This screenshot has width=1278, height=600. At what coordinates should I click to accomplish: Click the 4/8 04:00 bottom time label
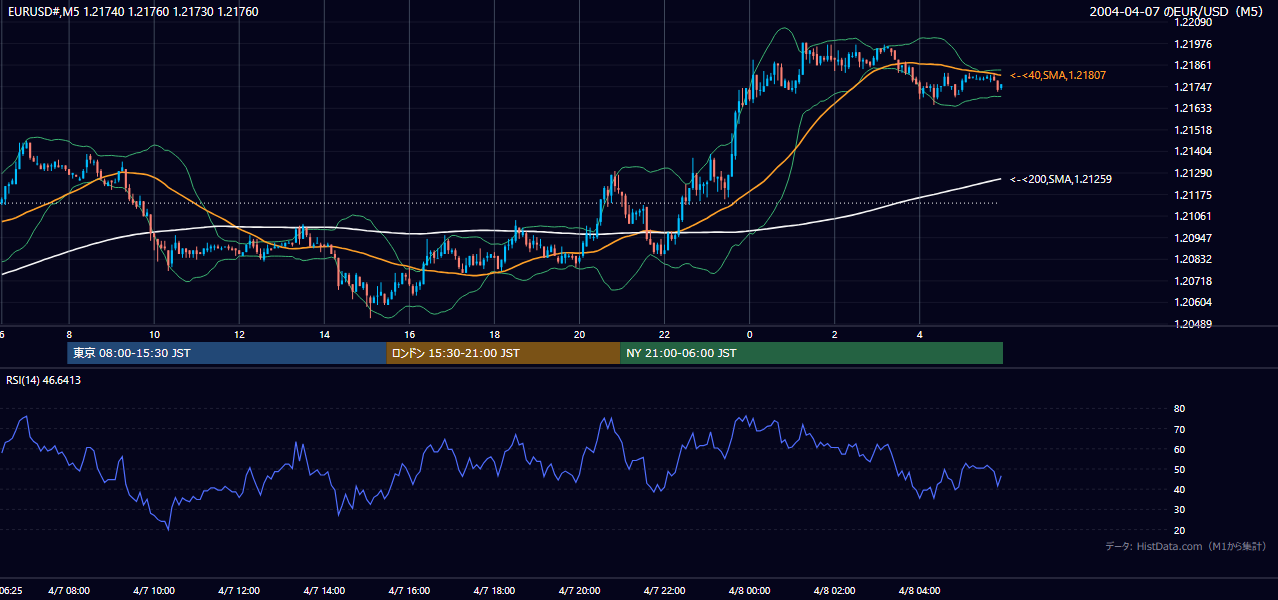click(919, 591)
